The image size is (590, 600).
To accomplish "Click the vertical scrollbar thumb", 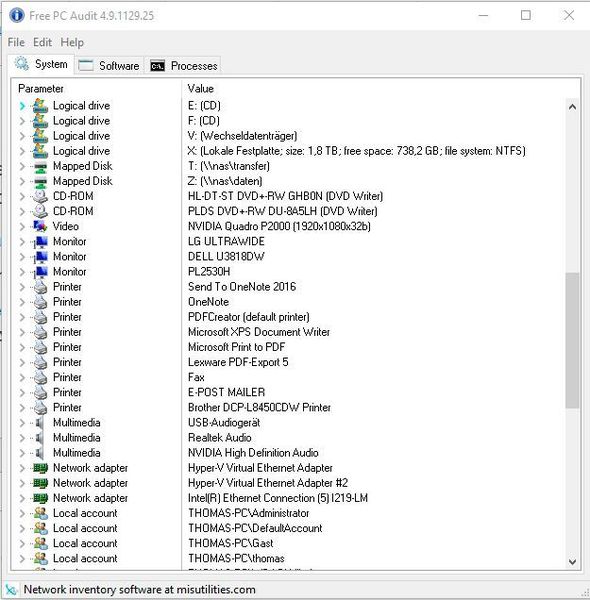I will (x=572, y=341).
